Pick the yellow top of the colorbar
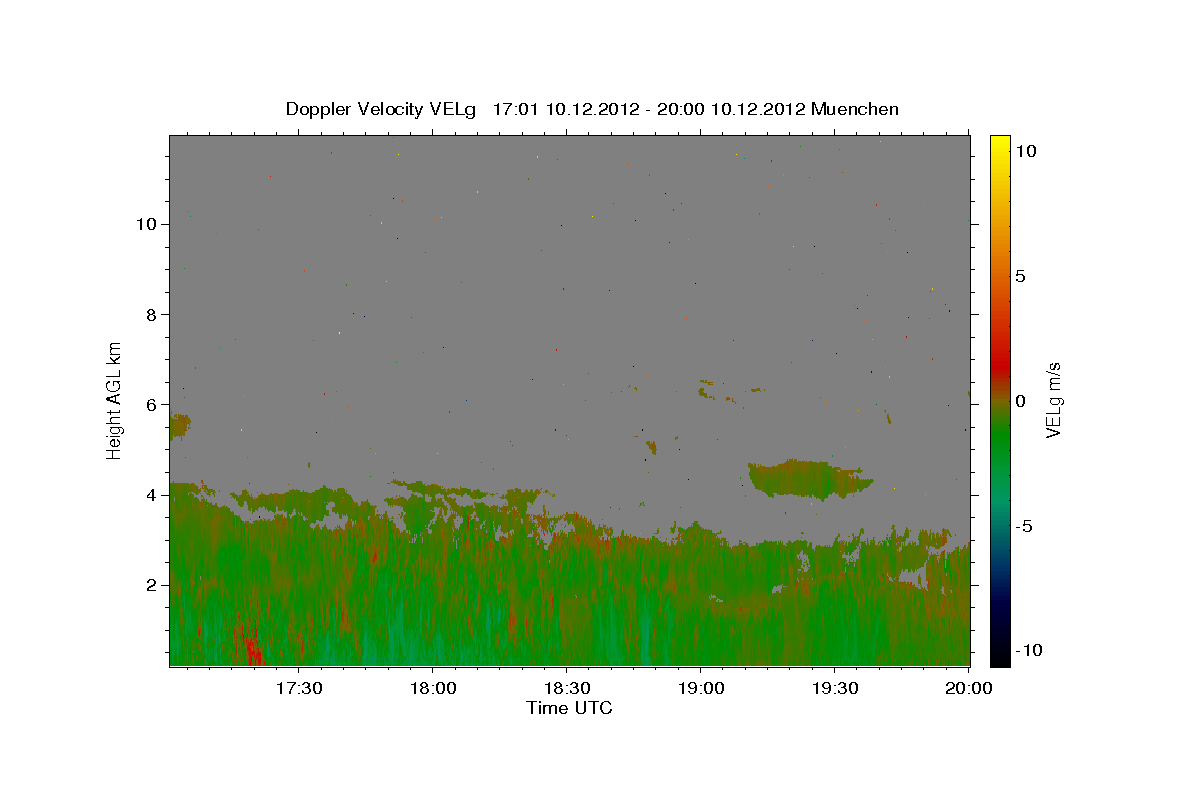This screenshot has width=1200, height=800. (x=999, y=142)
